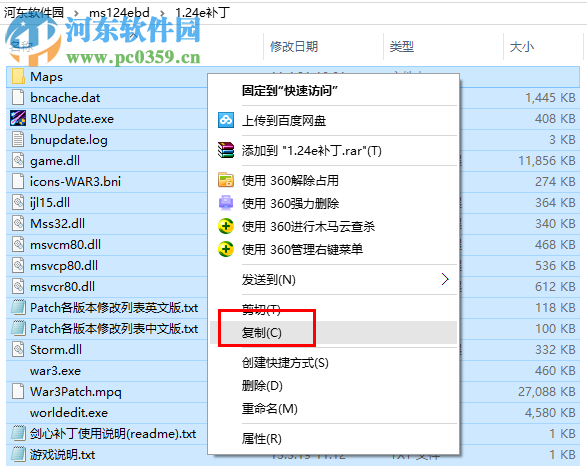Screen dimensions: 587x472
Task: Sort by the 类型 column header
Action: [x=401, y=46]
